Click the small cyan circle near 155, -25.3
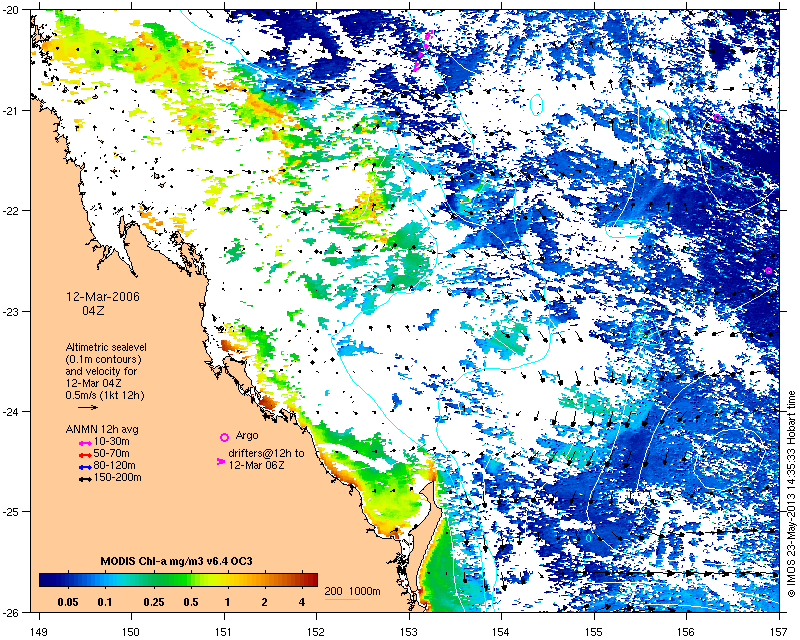 pos(588,538)
